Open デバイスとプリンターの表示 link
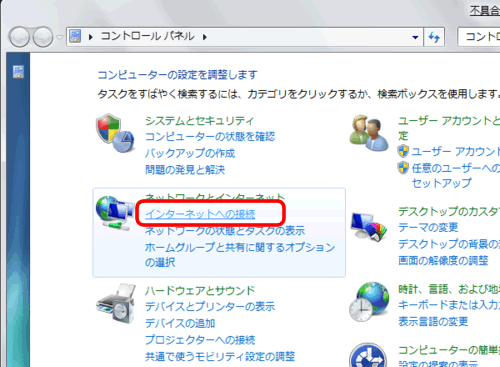This screenshot has height=367, width=500. pyautogui.click(x=210, y=306)
